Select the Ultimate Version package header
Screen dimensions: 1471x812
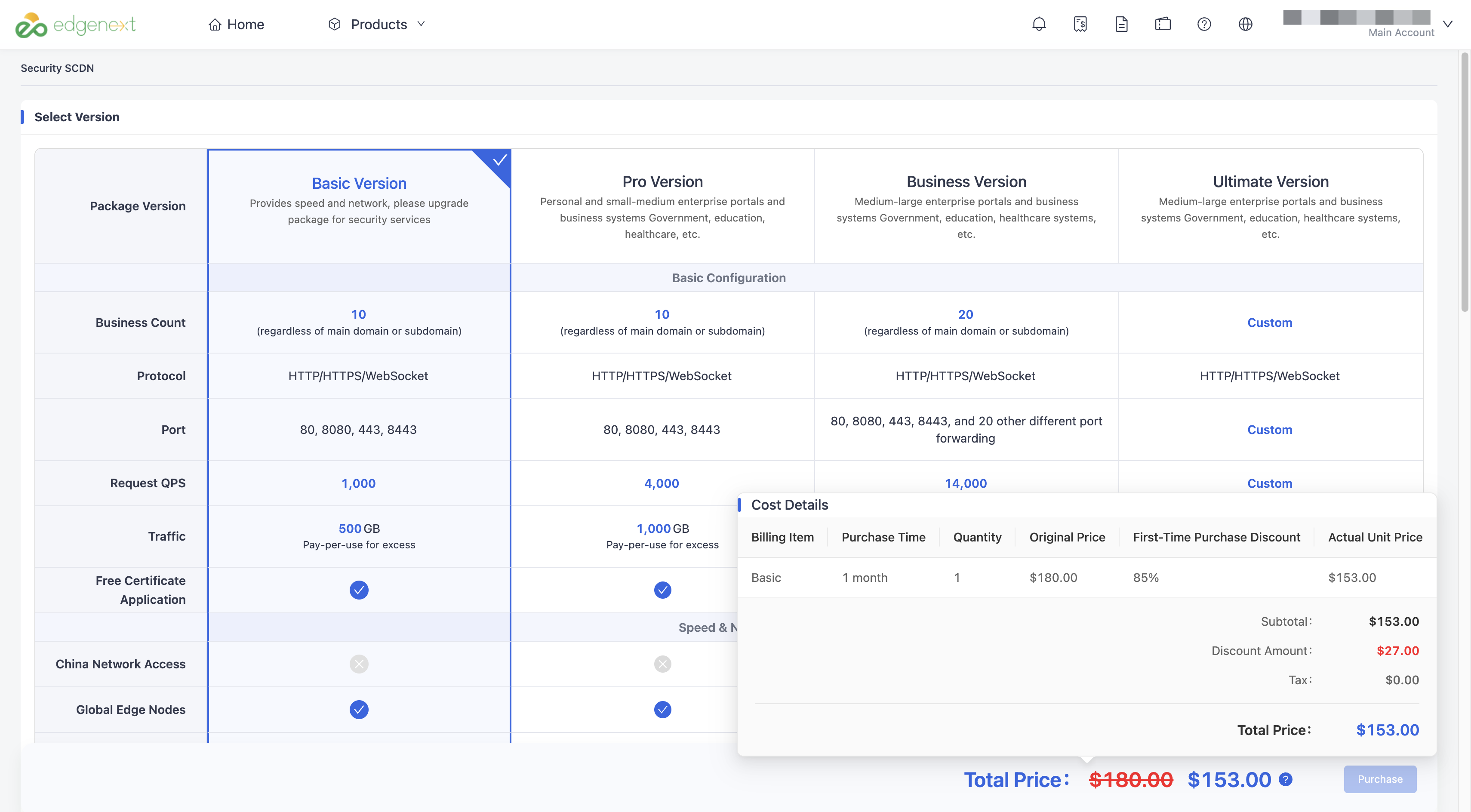point(1270,206)
